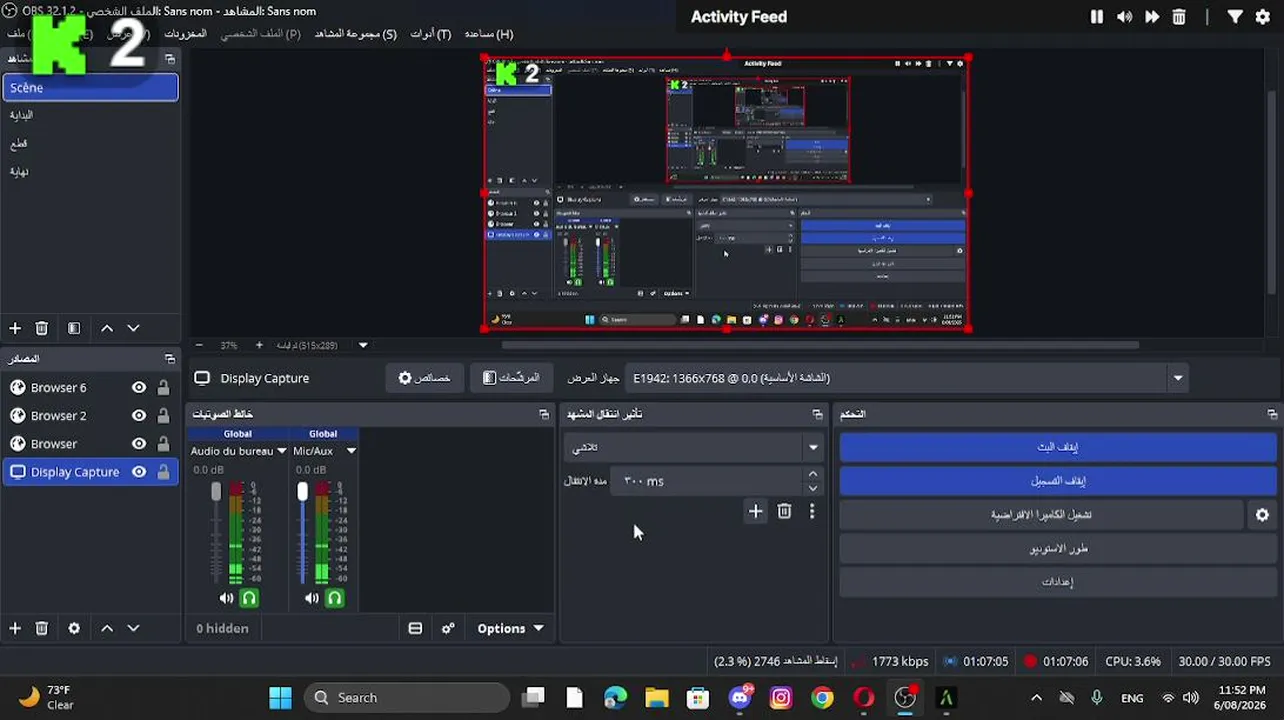Open the mixer Options dropdown
Viewport: 1284px width, 720px height.
(x=511, y=628)
